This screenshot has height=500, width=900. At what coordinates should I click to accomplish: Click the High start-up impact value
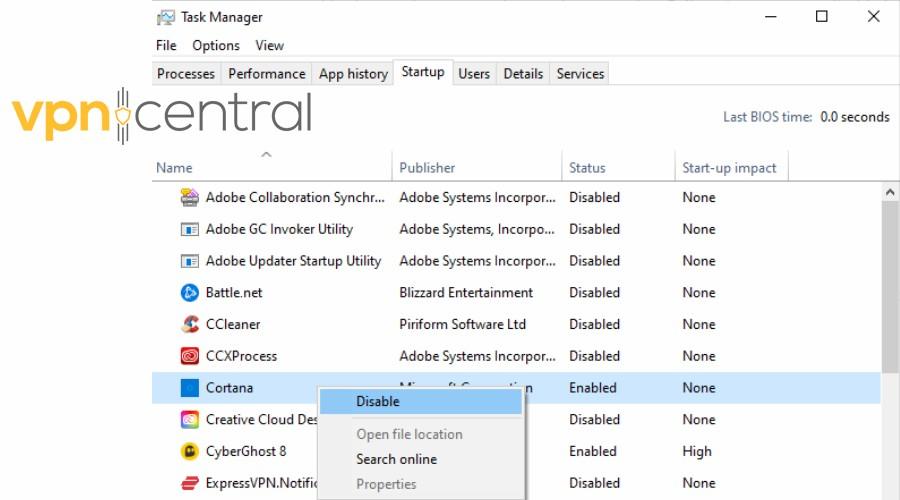697,451
